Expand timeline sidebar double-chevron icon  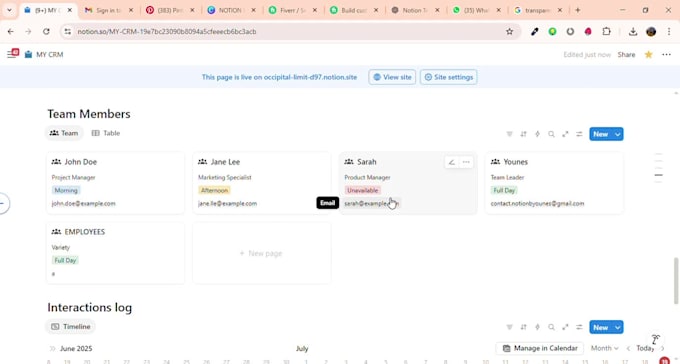pyautogui.click(x=52, y=348)
